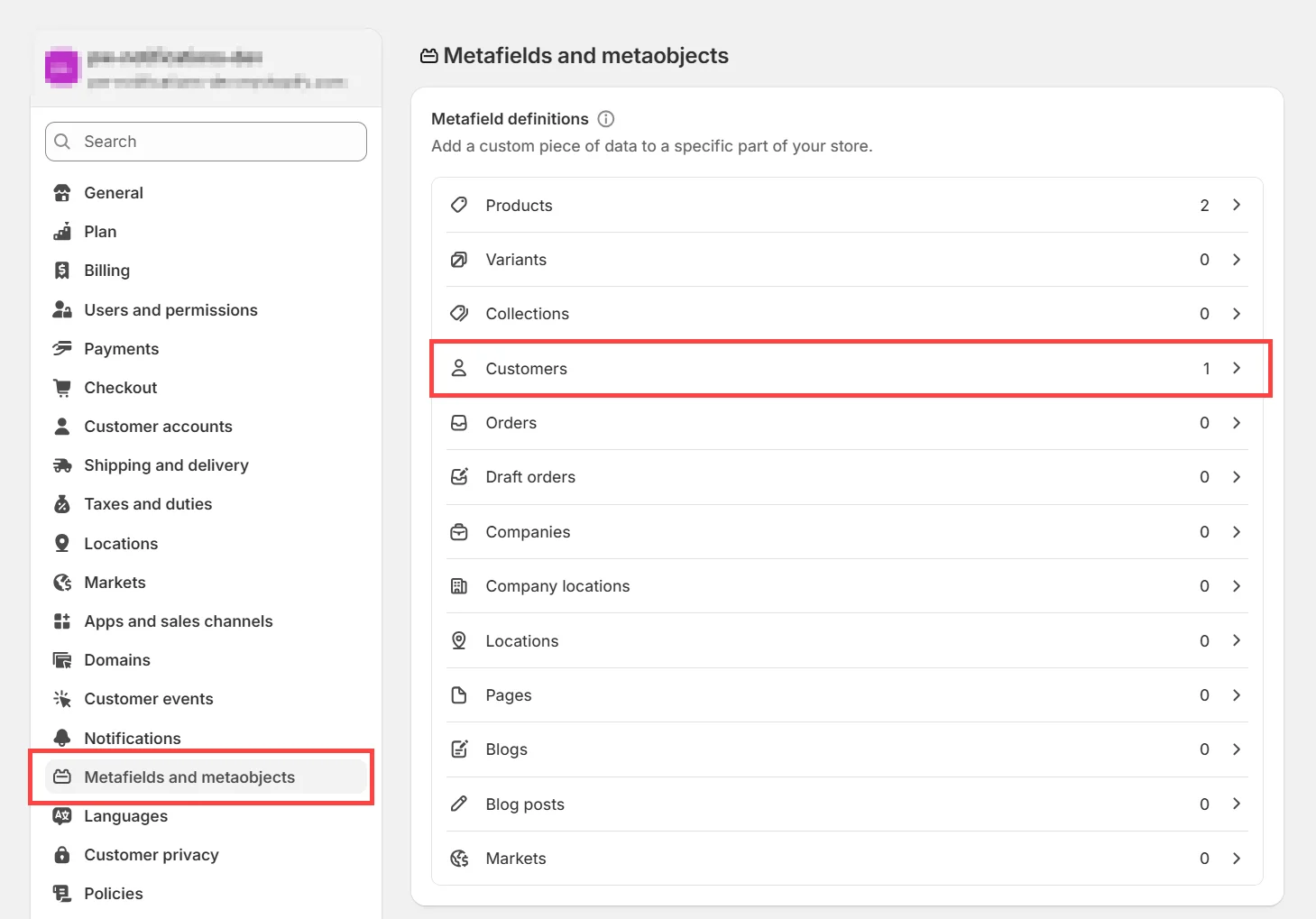The image size is (1316, 919).
Task: Click the Blog posts pencil icon
Action: 459,804
